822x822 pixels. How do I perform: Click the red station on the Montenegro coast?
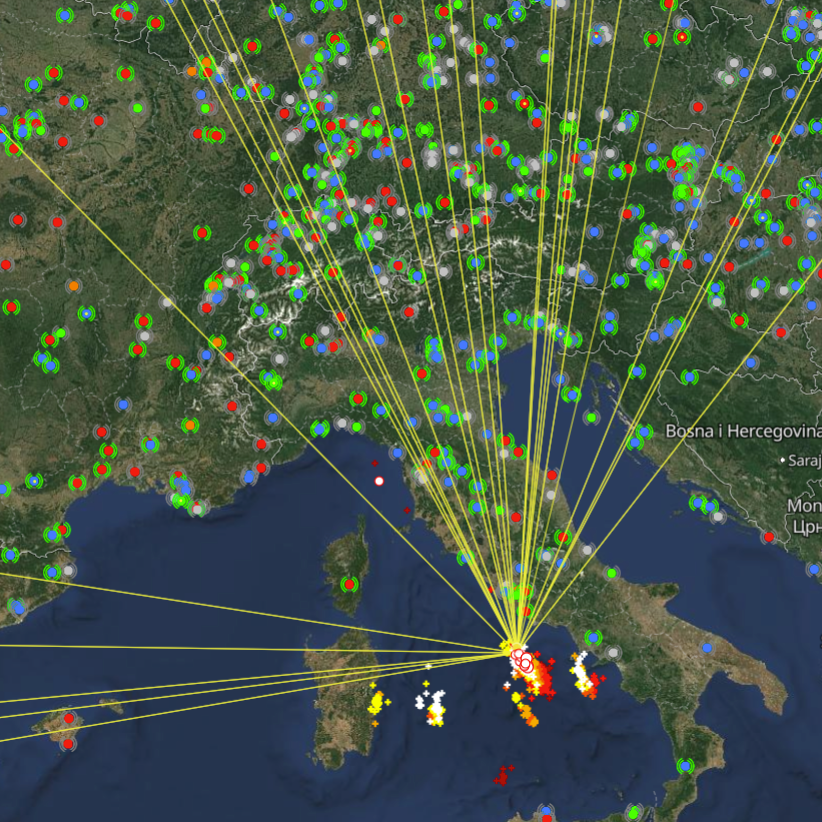[769, 537]
